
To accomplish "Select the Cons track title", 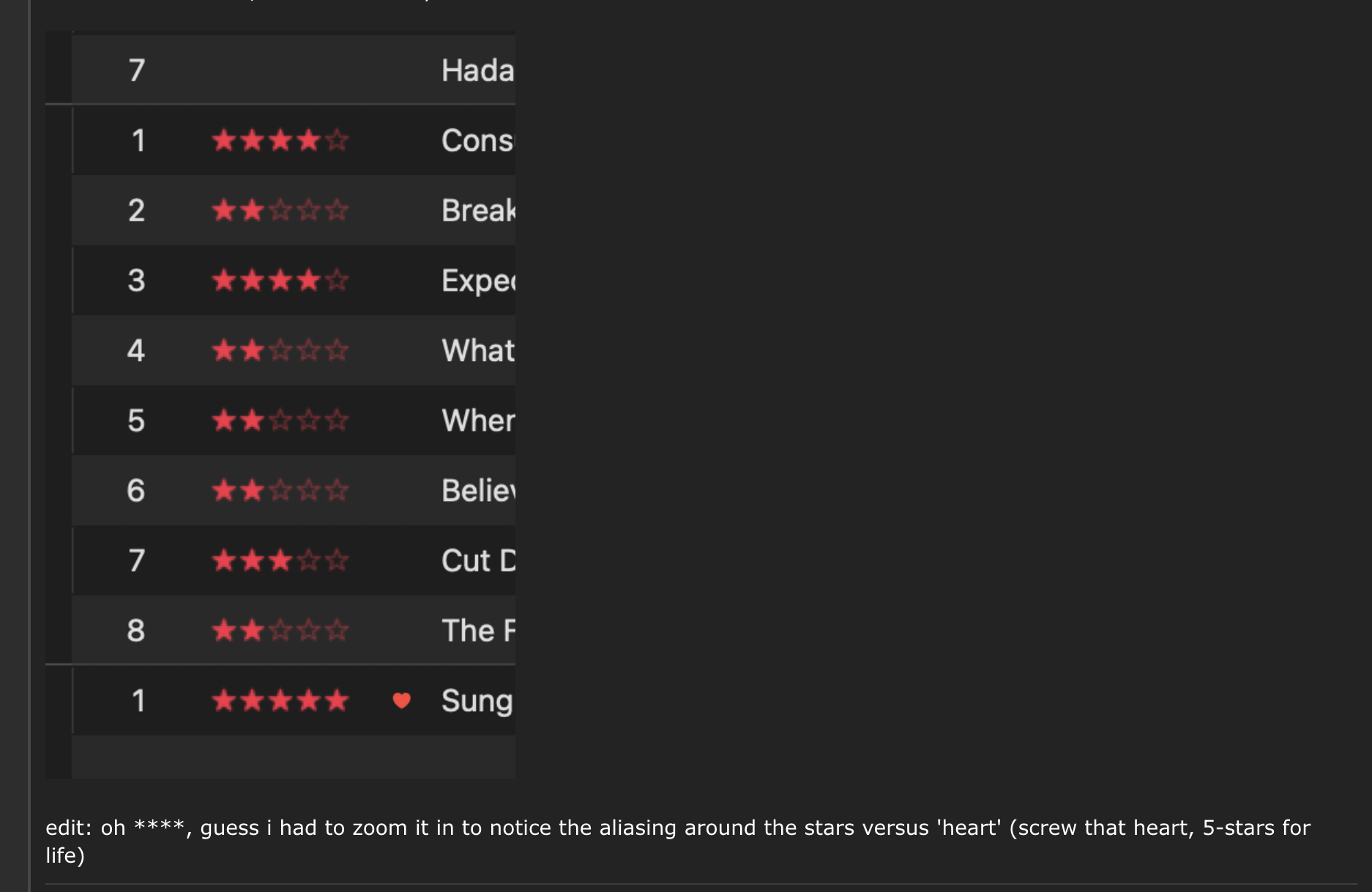I will (x=478, y=140).
